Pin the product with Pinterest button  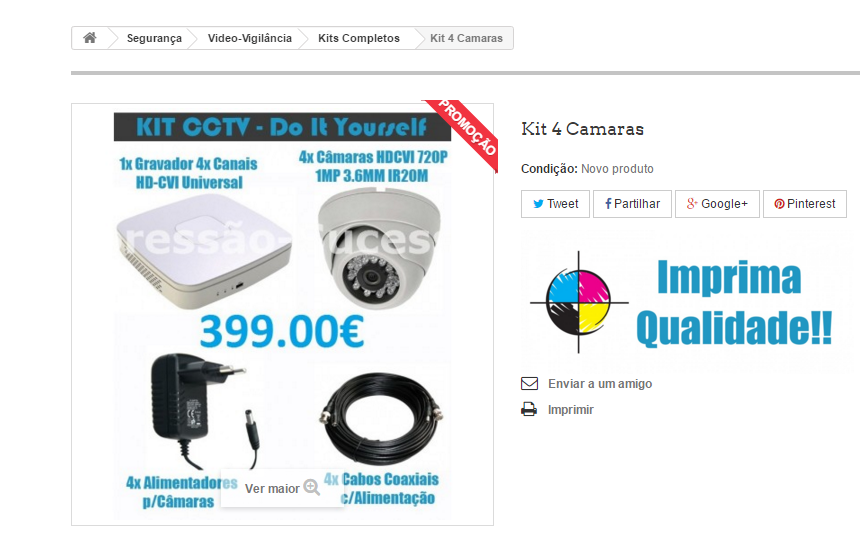(805, 204)
